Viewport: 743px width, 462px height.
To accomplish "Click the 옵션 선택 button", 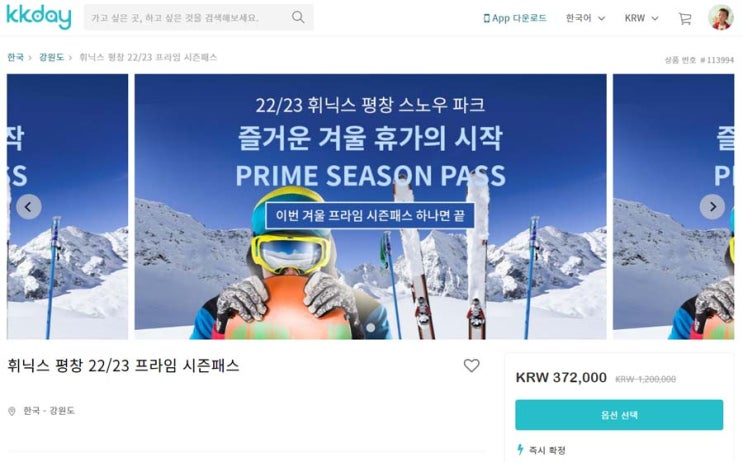I will click(619, 415).
